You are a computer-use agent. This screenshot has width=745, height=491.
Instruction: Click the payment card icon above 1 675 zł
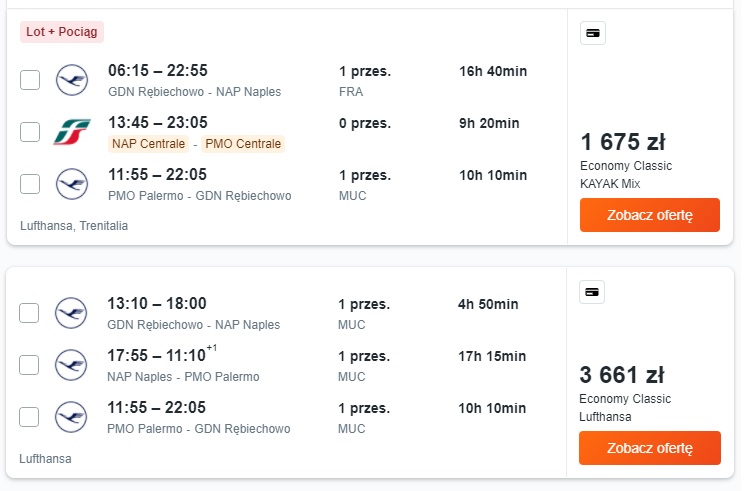click(x=592, y=33)
